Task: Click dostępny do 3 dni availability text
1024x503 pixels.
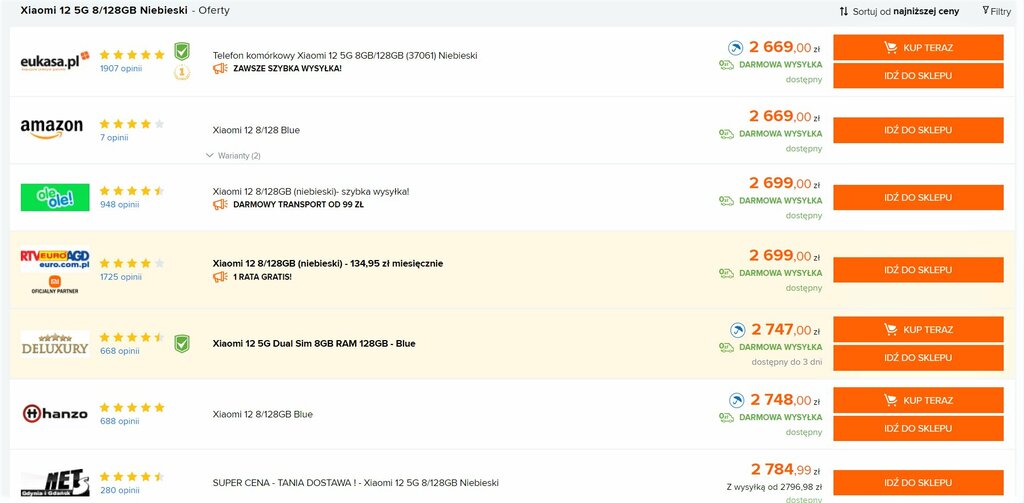Action: [786, 361]
